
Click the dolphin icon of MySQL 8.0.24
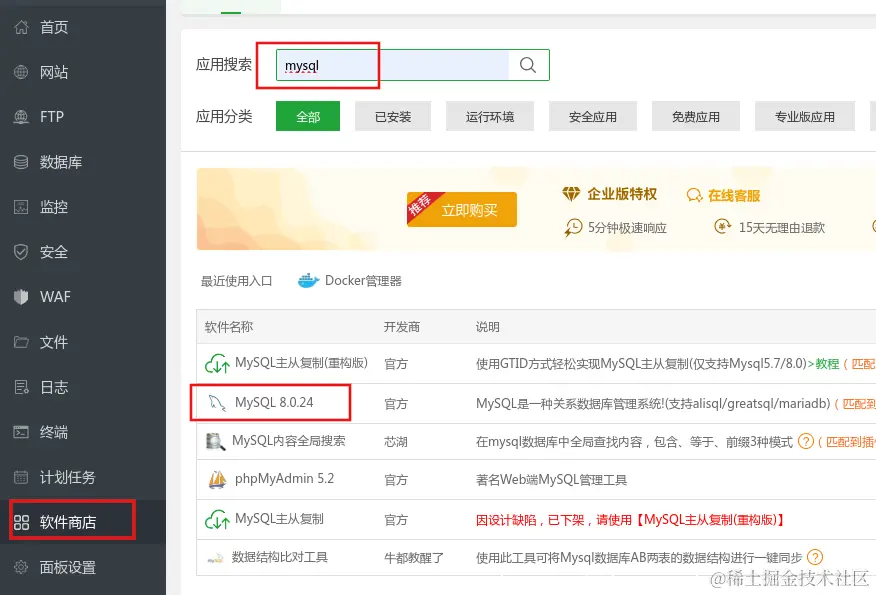tap(217, 403)
